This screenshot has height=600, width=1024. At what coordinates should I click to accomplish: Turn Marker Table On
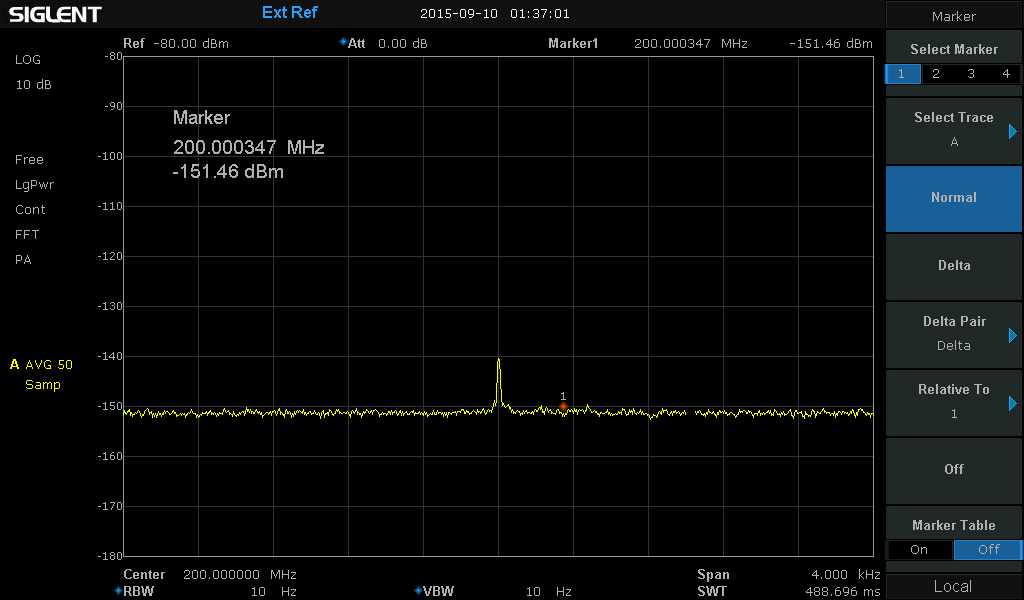(919, 549)
